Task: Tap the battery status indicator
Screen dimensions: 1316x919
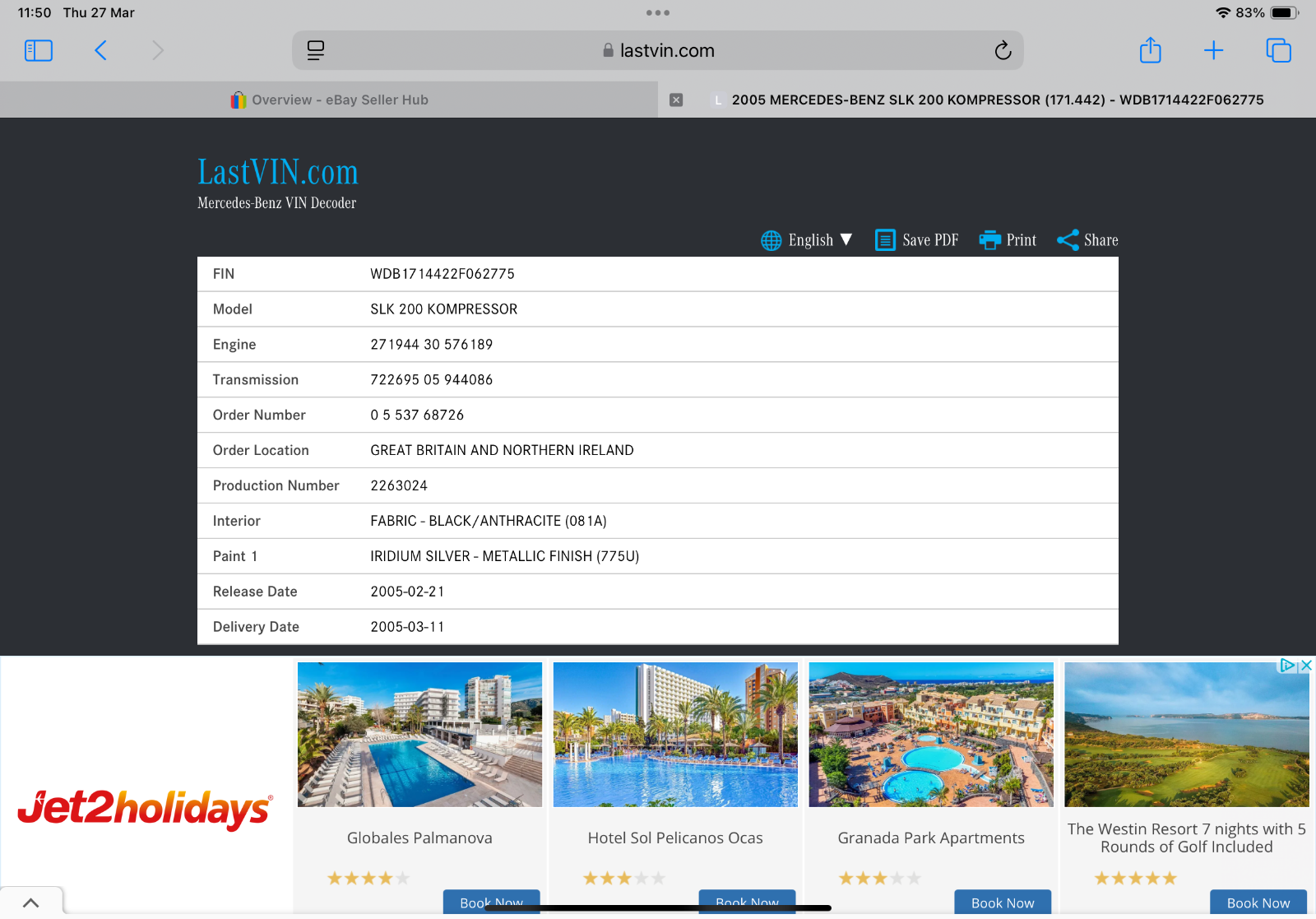Action: point(1284,13)
